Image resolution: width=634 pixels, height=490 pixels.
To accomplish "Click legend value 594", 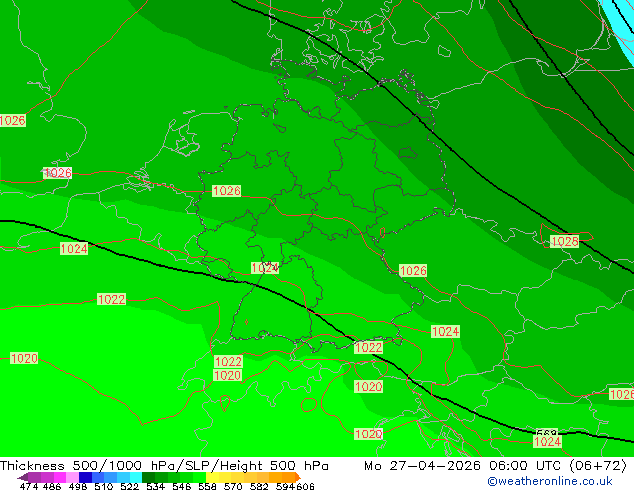I will (285, 486).
